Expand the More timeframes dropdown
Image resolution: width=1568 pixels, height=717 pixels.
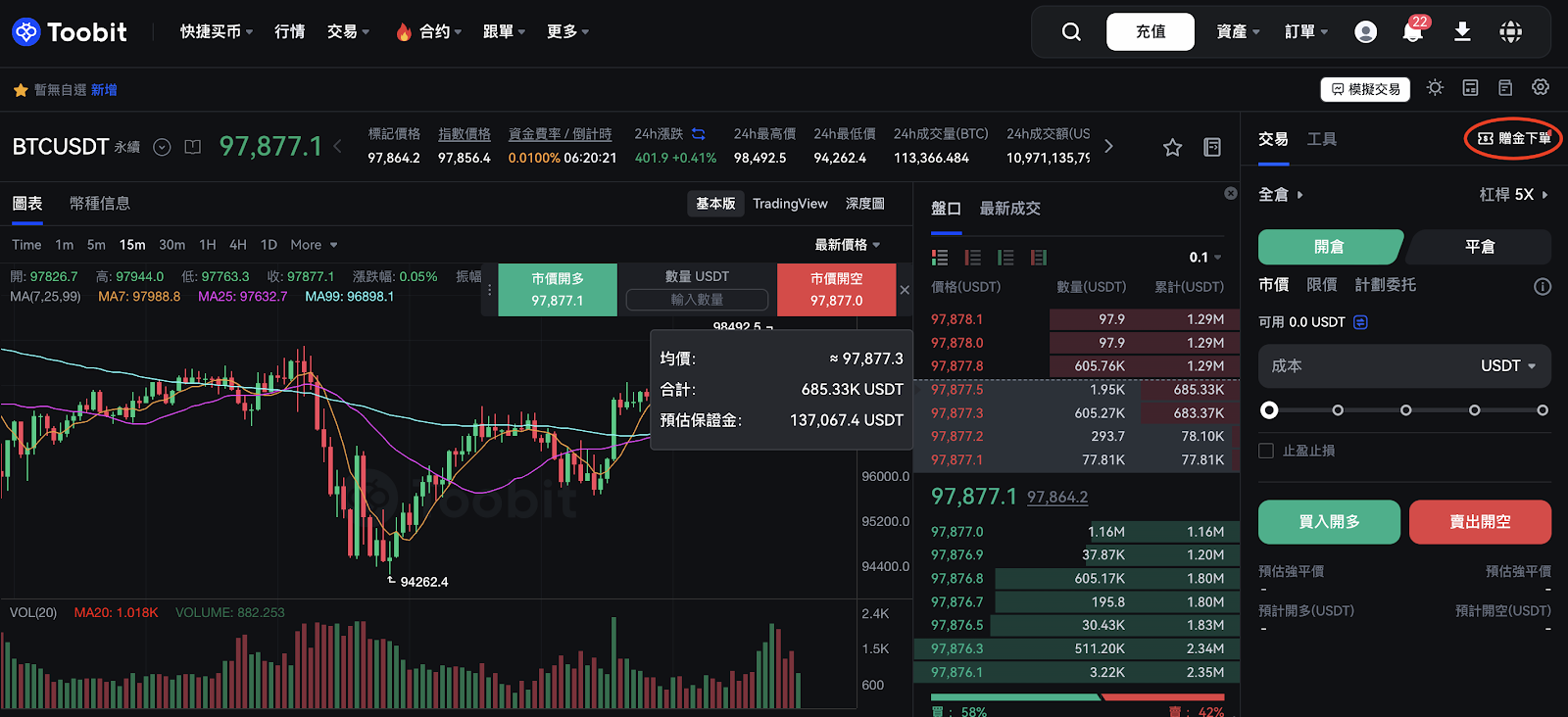point(315,245)
